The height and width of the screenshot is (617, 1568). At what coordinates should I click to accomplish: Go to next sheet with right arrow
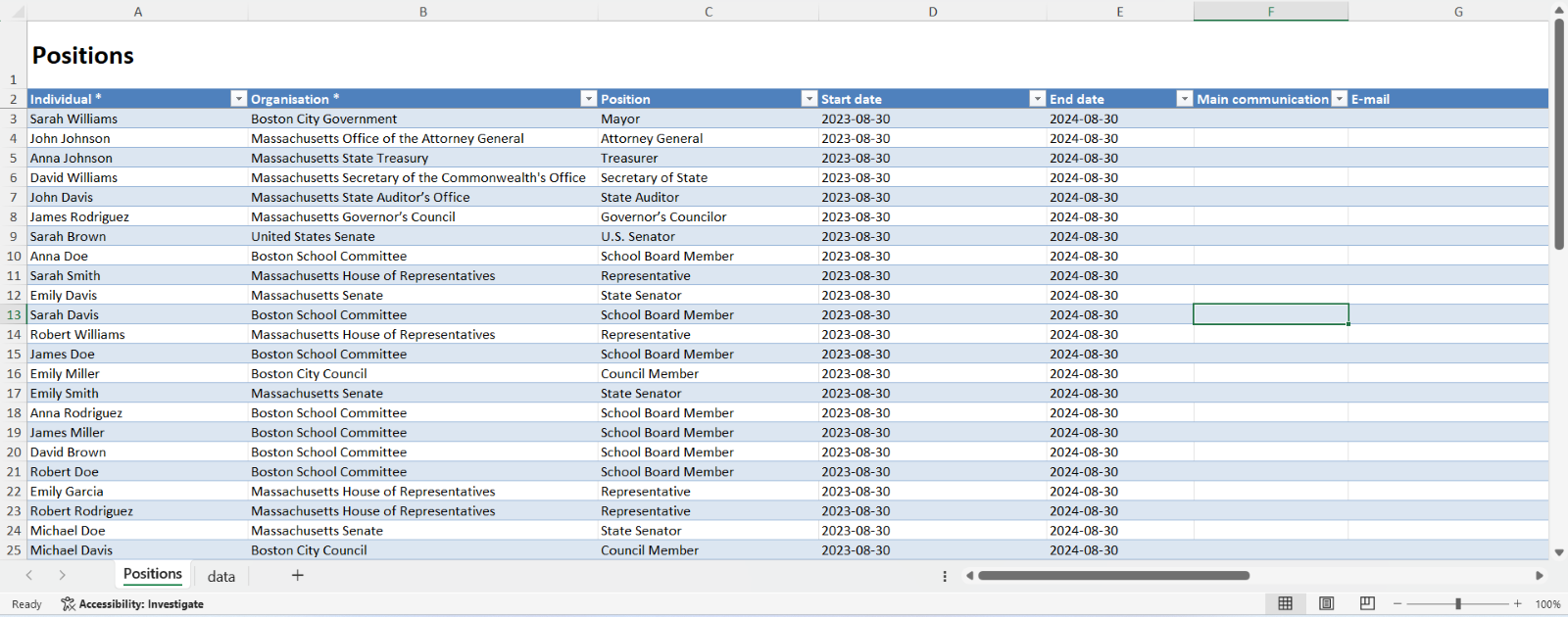63,576
